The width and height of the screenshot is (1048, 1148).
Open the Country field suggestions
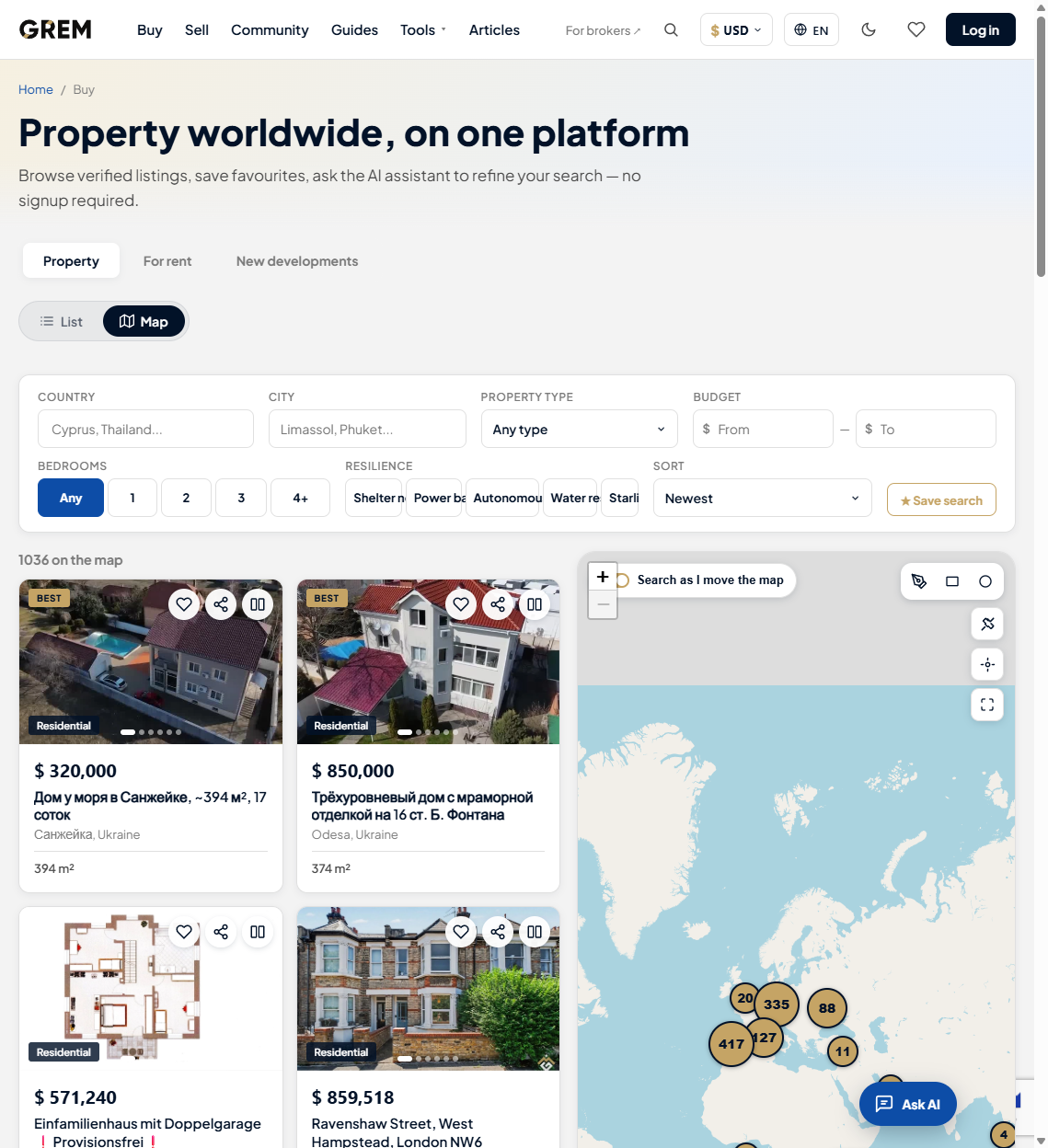click(145, 429)
